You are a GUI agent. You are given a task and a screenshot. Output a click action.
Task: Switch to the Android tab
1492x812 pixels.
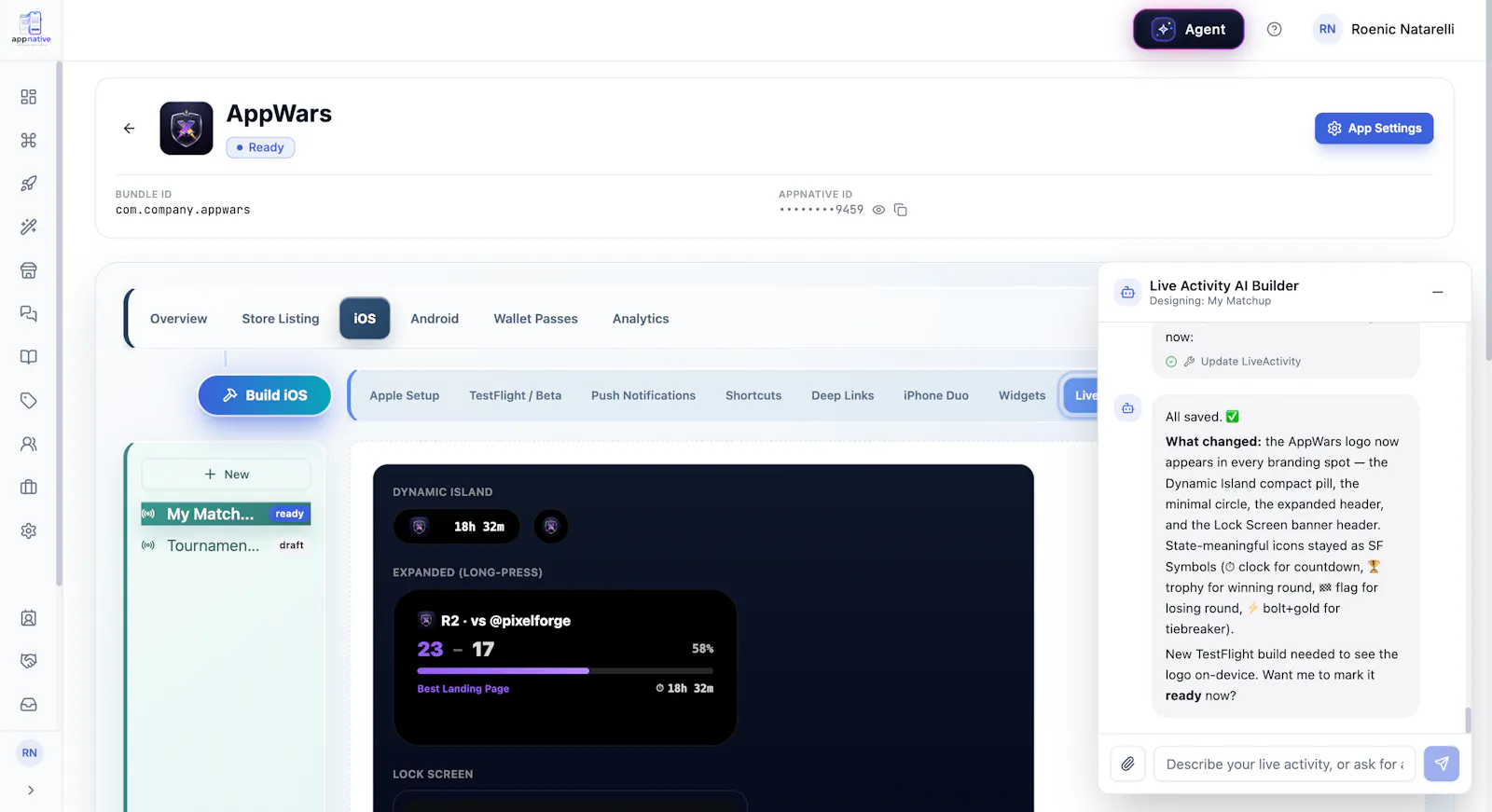pyautogui.click(x=435, y=319)
